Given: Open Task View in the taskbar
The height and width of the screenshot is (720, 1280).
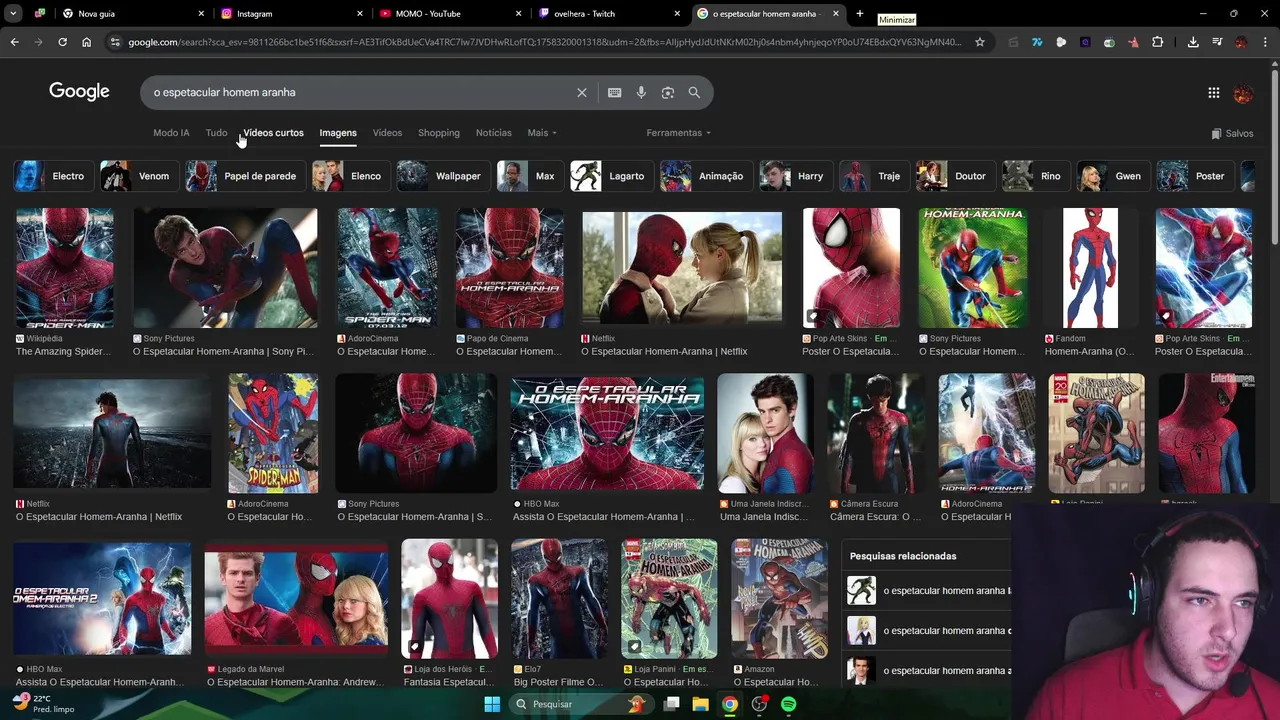Looking at the screenshot, I should [x=671, y=704].
